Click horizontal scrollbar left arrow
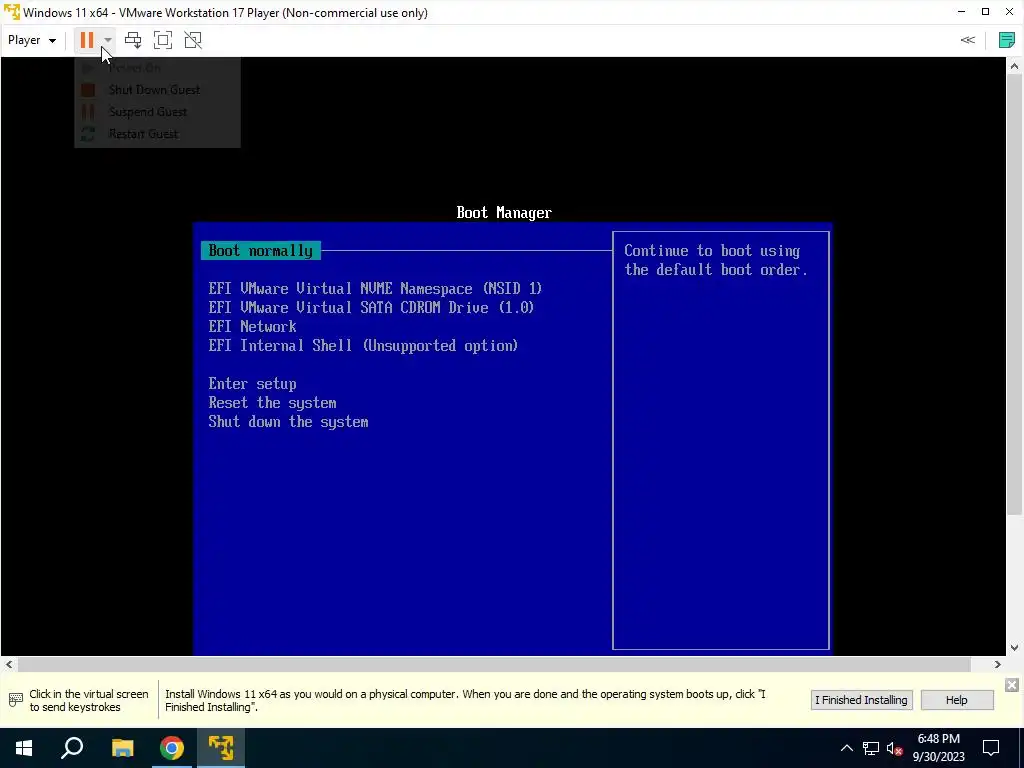Screen dimensions: 1024x768 pyautogui.click(x=8, y=664)
